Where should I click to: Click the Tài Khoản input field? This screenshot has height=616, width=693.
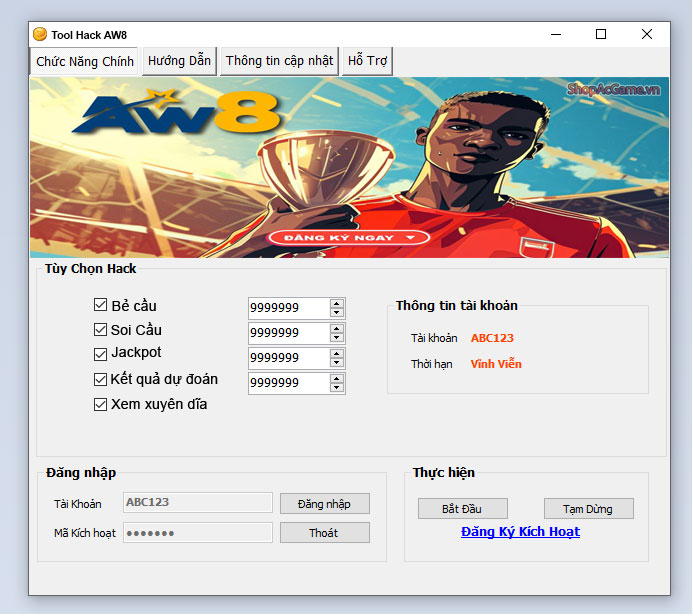198,502
